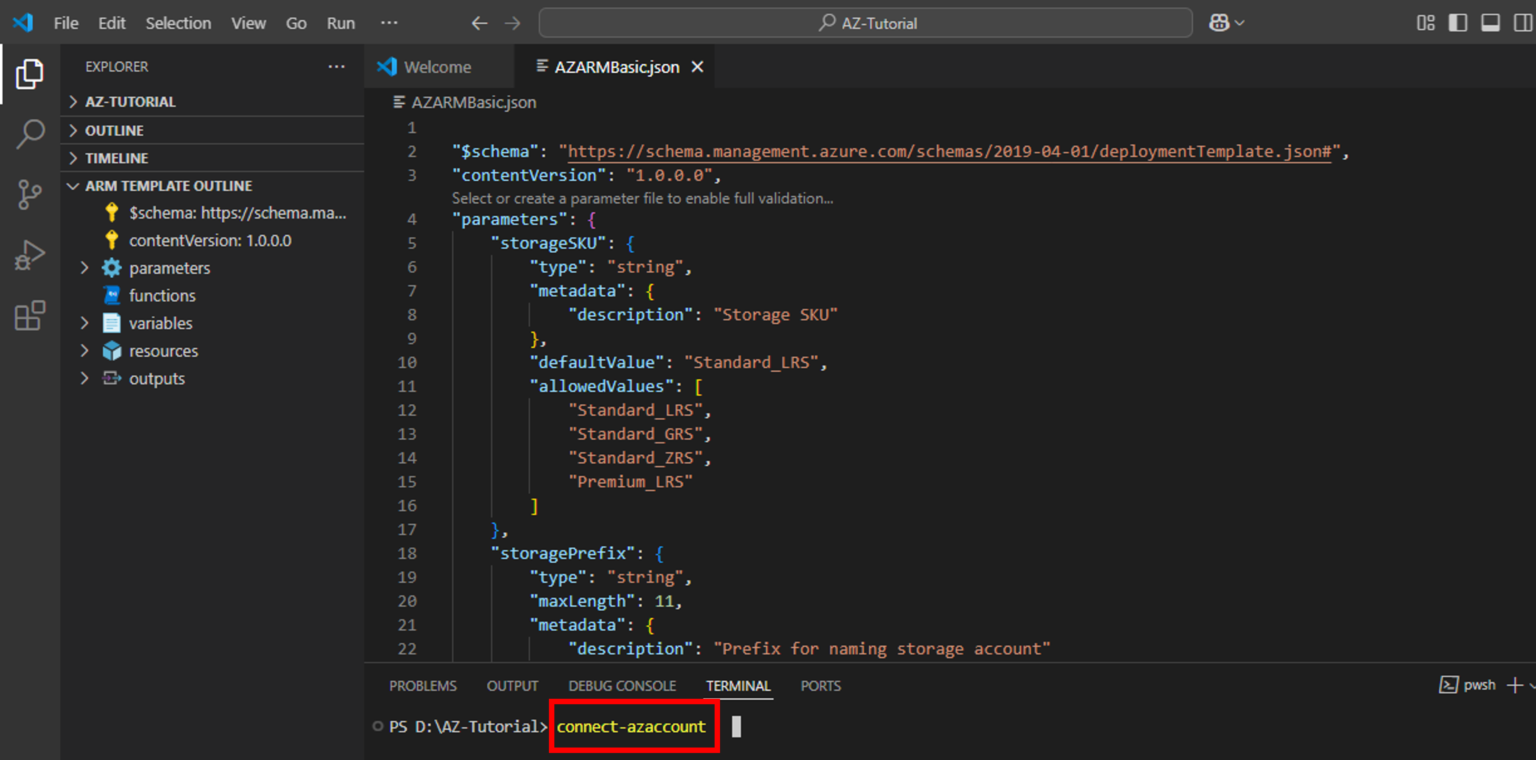The height and width of the screenshot is (760, 1536).
Task: Select the pwsh terminal profile
Action: tap(1468, 685)
